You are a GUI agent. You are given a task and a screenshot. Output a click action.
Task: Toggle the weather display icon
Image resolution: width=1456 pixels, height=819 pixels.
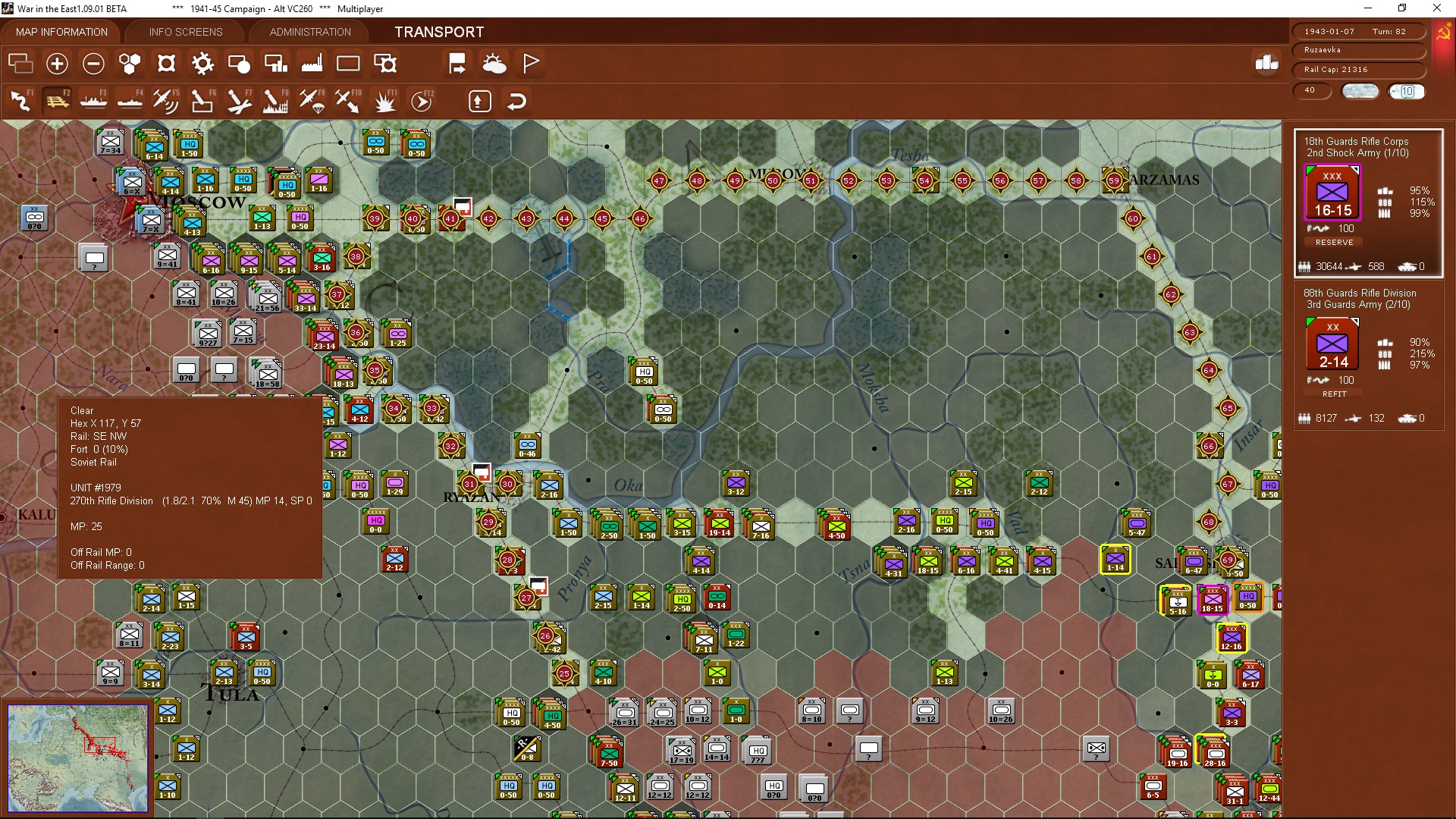(x=494, y=64)
